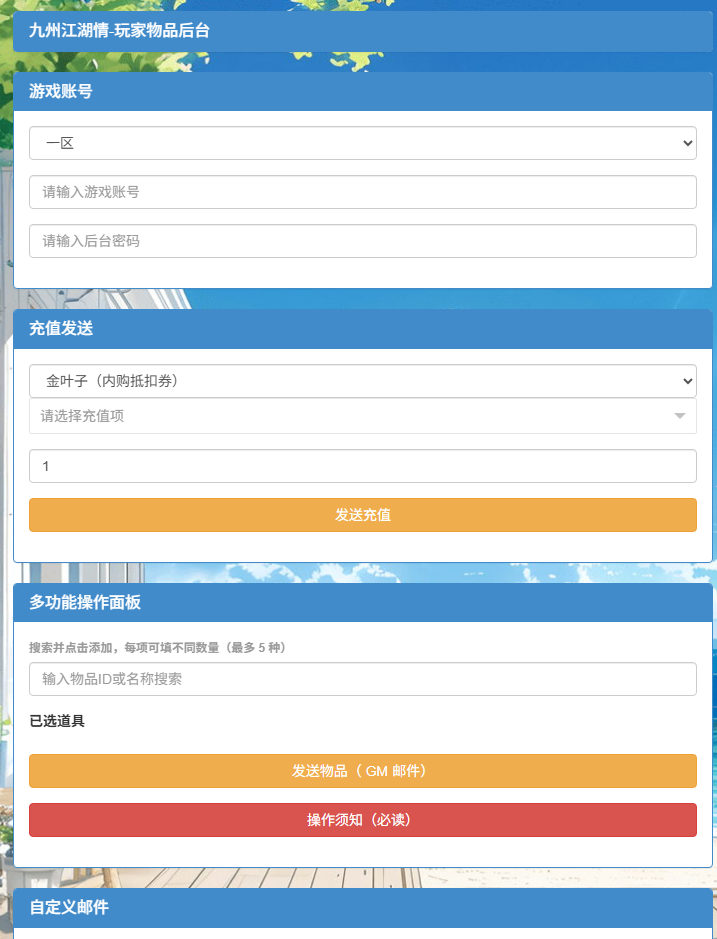Open the 金叶子（内购抵扣券）dropdown
This screenshot has width=717, height=939.
362,381
